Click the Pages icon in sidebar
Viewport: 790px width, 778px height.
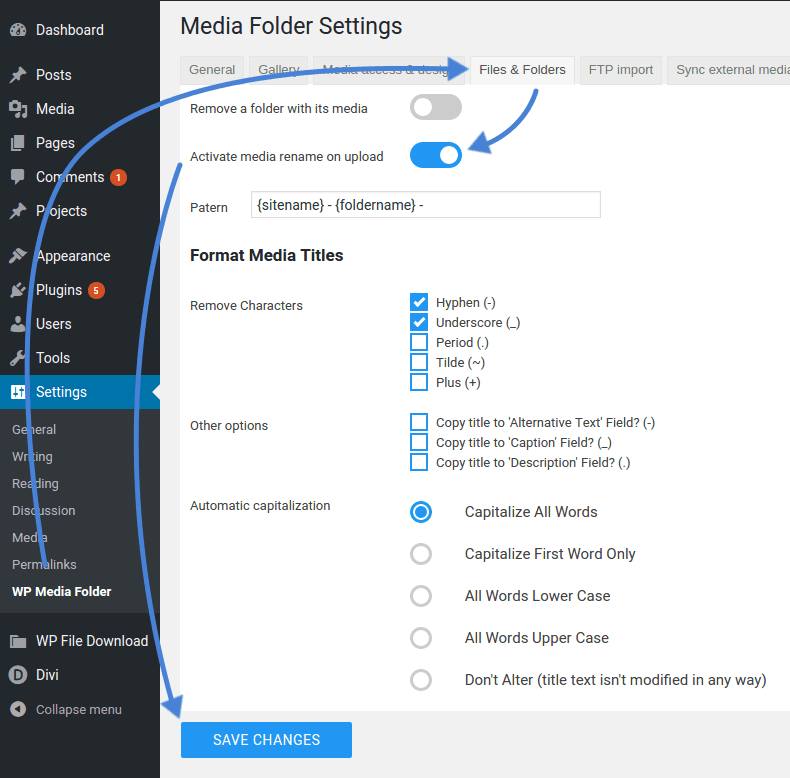click(18, 143)
